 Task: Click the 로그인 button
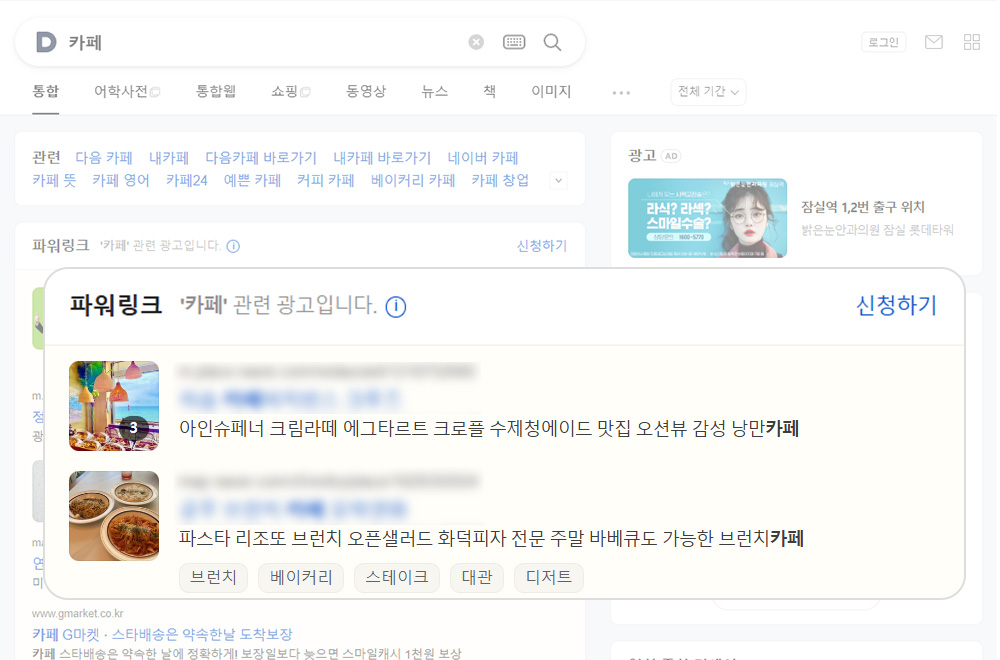click(883, 42)
